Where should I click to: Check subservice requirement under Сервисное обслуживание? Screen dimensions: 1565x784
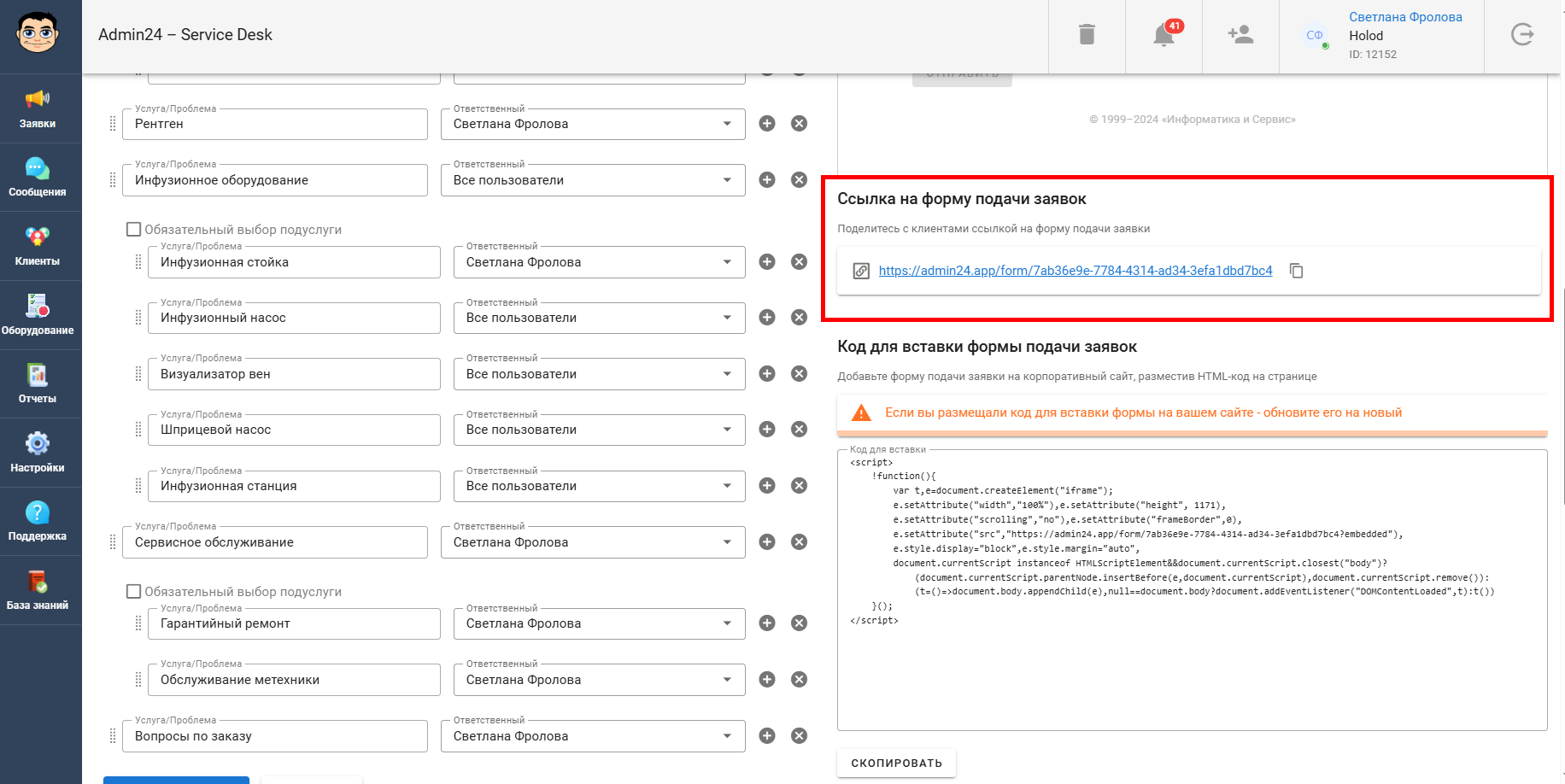(133, 591)
